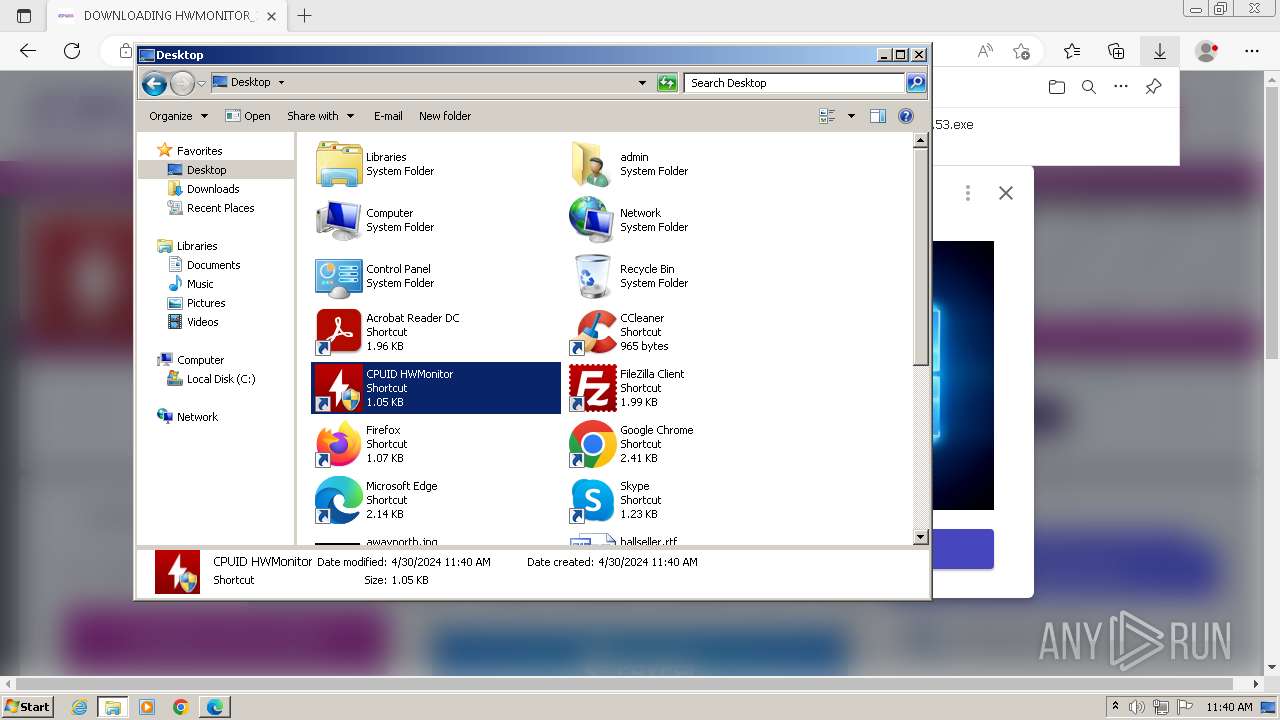The width and height of the screenshot is (1280, 720).
Task: Close the ad popup with the X
Action: [1006, 193]
